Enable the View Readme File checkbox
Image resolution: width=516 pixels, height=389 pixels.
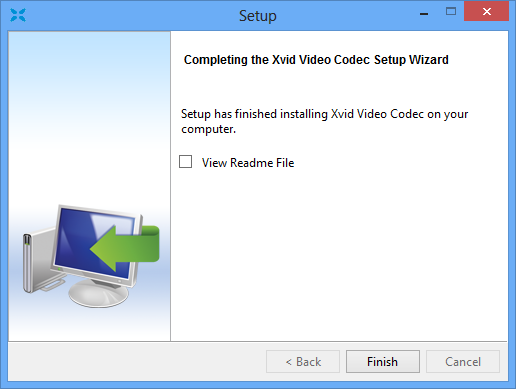(x=185, y=162)
